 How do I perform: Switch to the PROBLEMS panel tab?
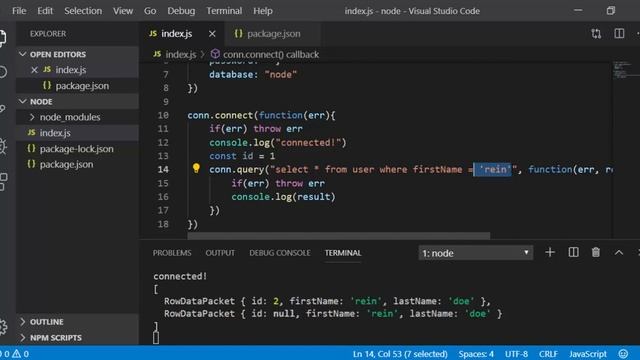[x=172, y=253]
